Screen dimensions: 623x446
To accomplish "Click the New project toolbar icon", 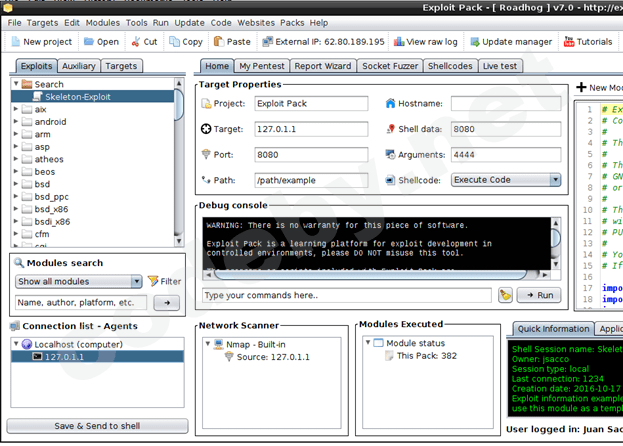I will [15, 42].
